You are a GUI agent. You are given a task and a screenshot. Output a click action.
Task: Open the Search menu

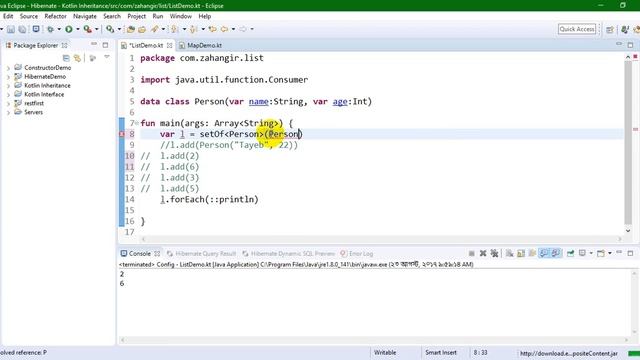(x=112, y=16)
